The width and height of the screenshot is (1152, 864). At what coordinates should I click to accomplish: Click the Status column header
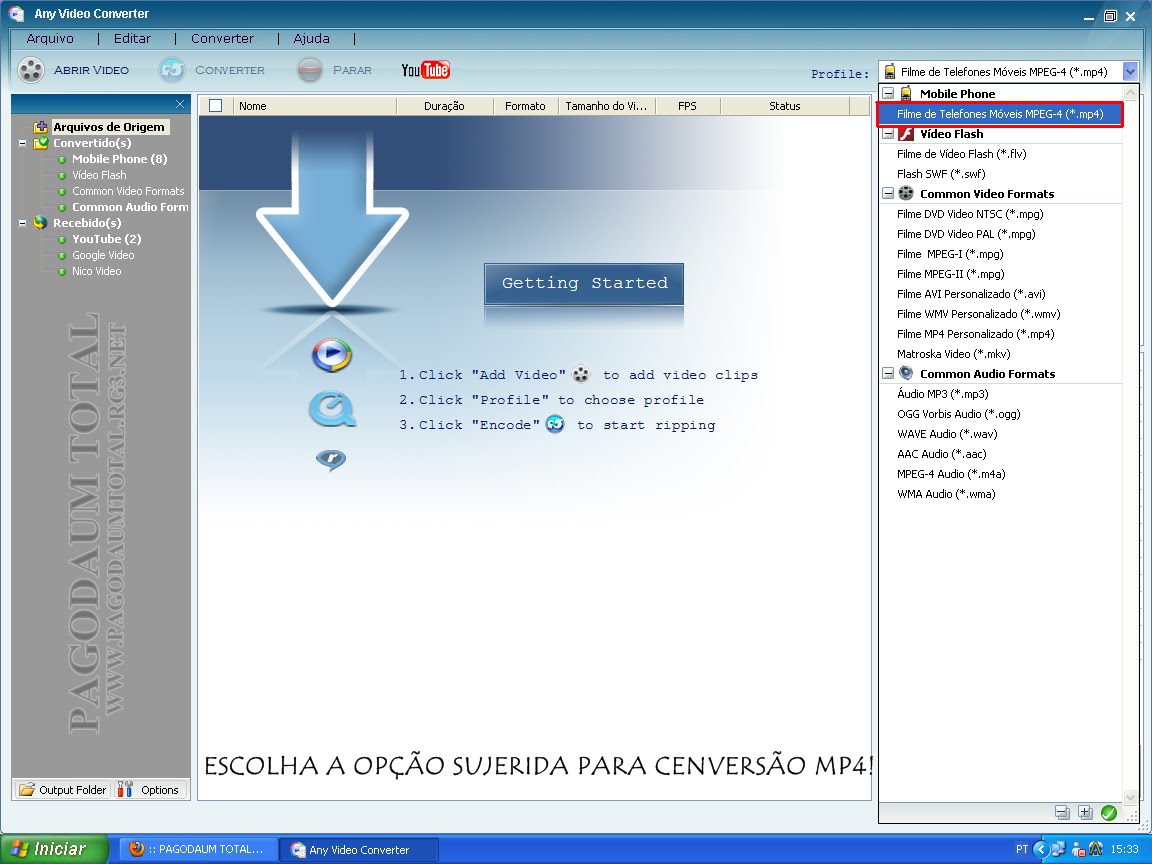785,106
